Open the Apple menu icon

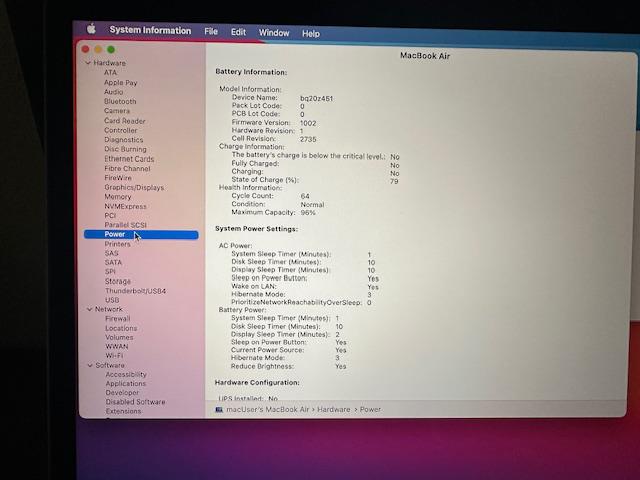91,29
